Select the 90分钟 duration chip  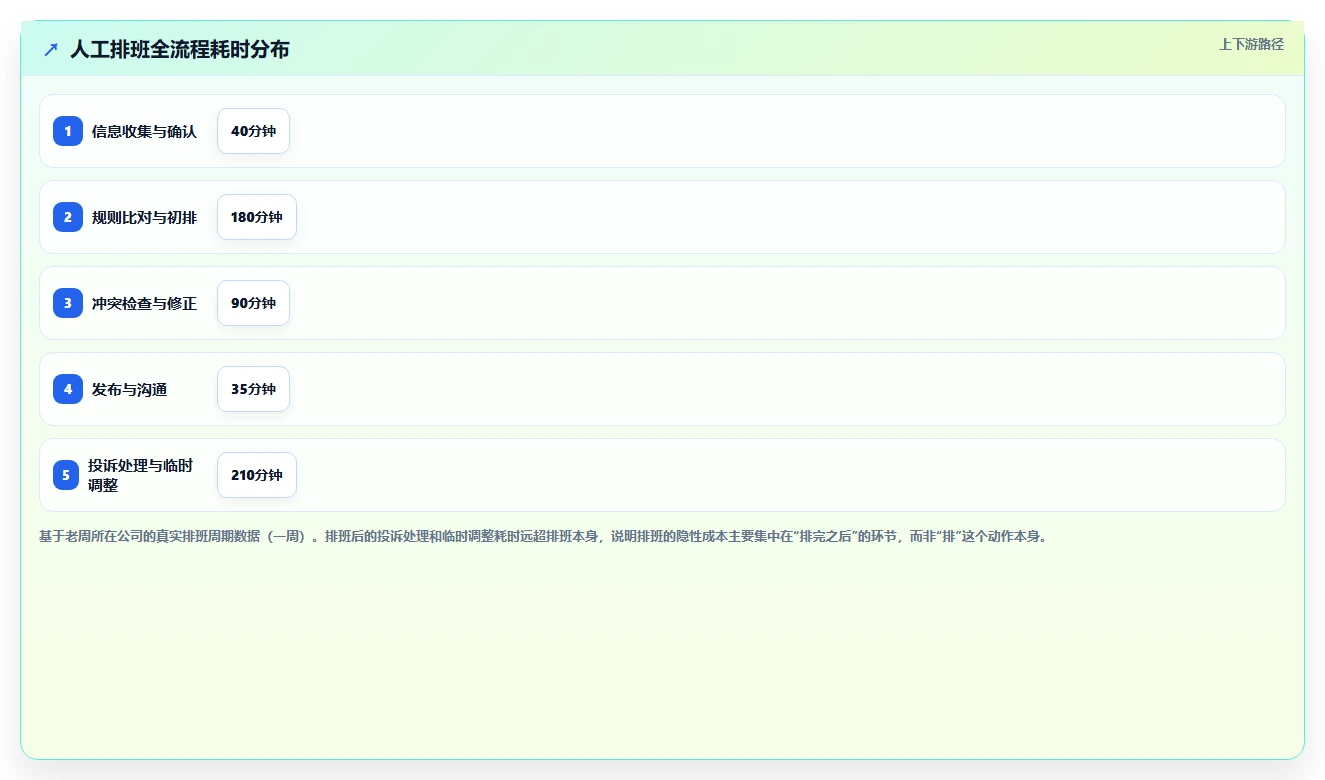click(253, 303)
